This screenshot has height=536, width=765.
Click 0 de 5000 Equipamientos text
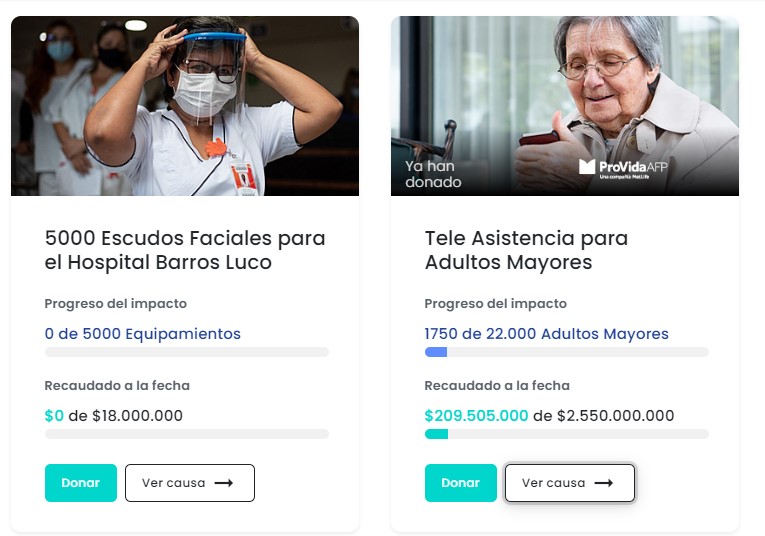tap(142, 334)
